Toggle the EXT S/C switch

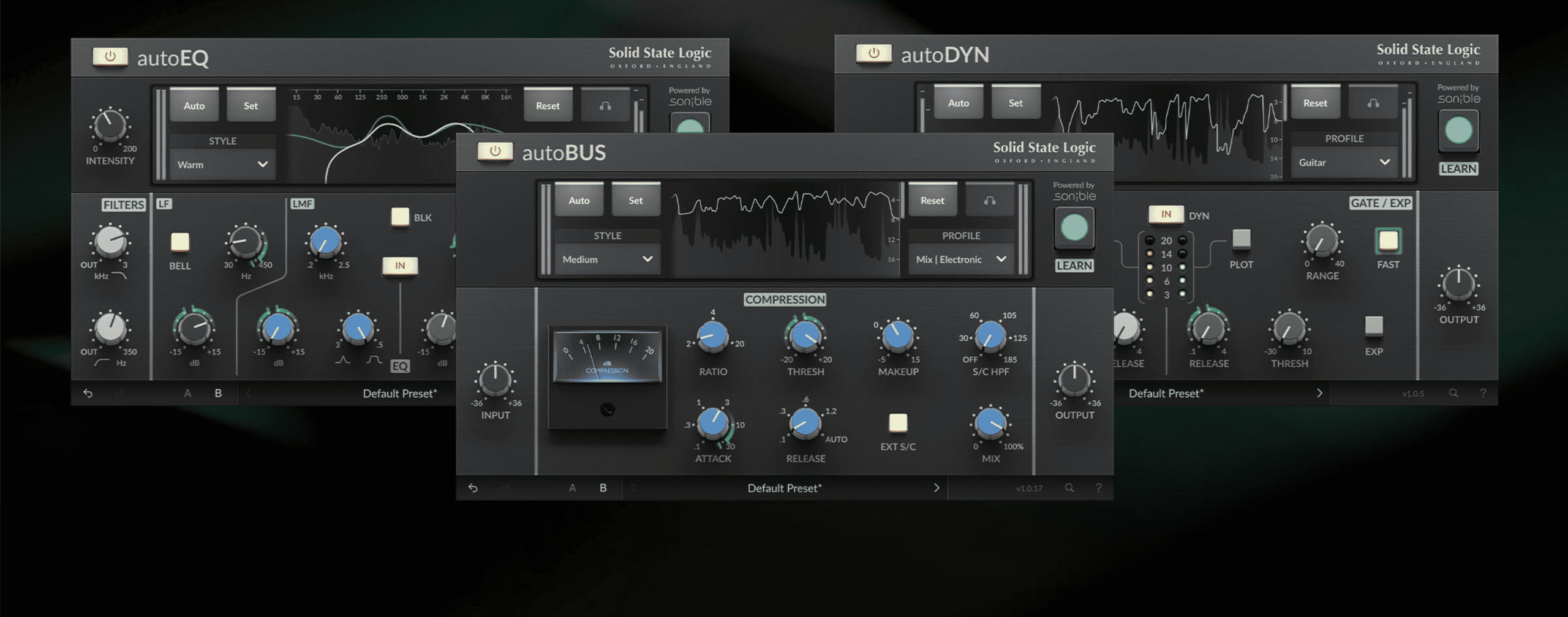pyautogui.click(x=898, y=422)
